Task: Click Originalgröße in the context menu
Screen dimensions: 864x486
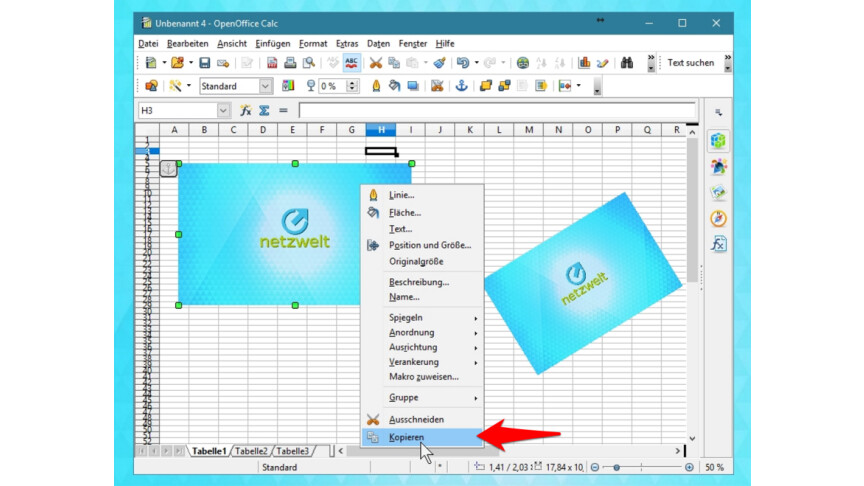Action: coord(423,262)
